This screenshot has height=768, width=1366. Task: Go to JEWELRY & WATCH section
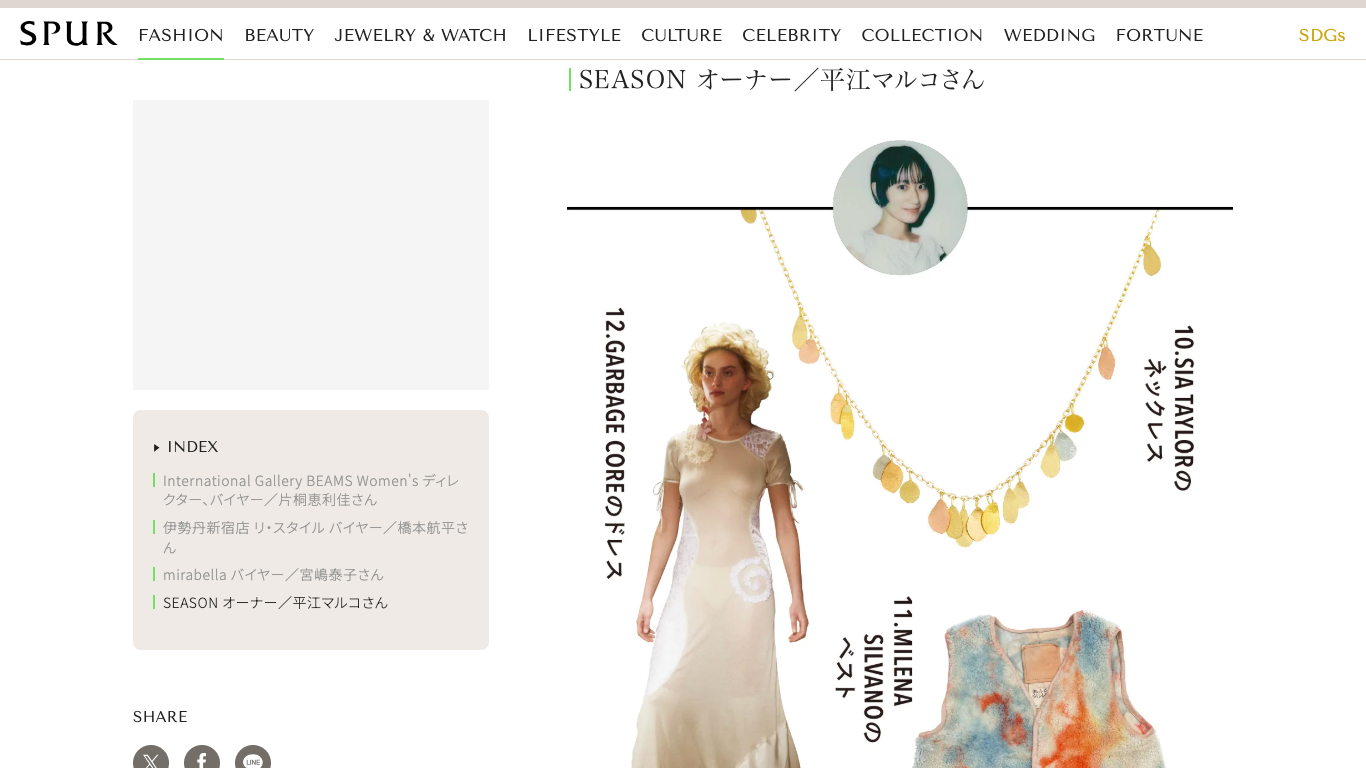pyautogui.click(x=420, y=35)
